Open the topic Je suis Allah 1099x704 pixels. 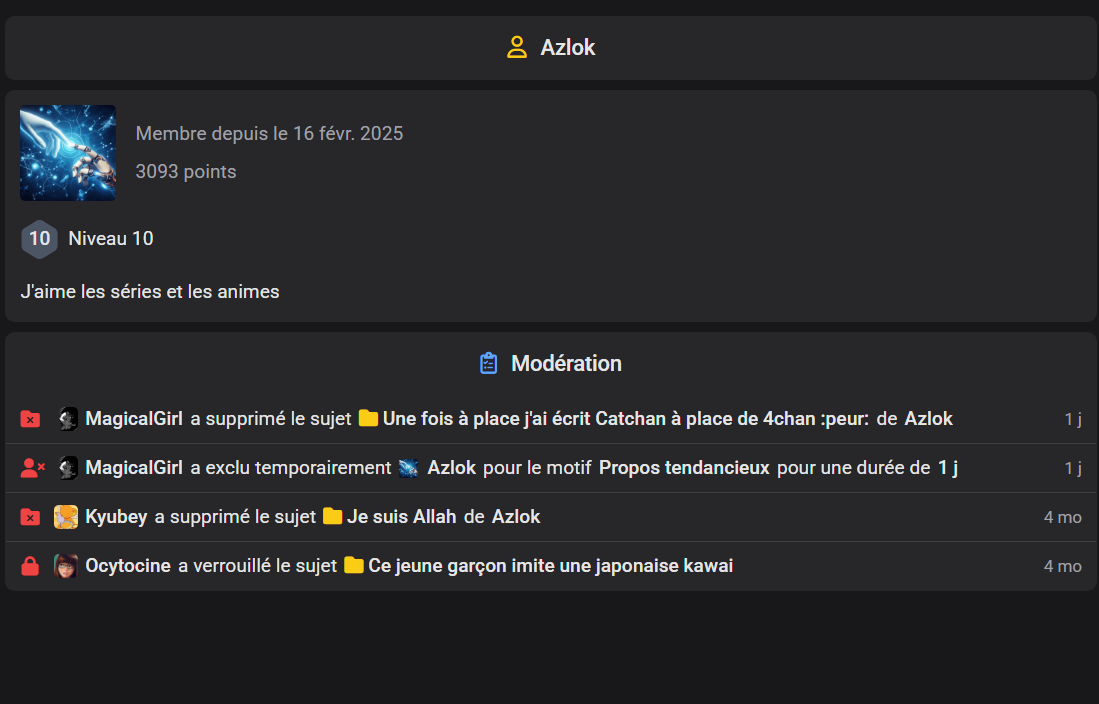pos(402,517)
